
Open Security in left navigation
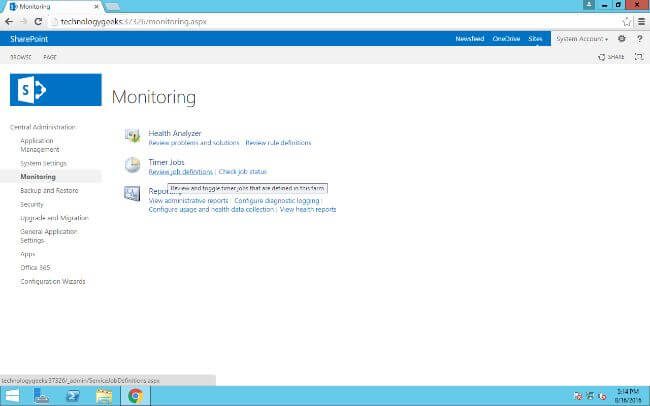click(32, 204)
